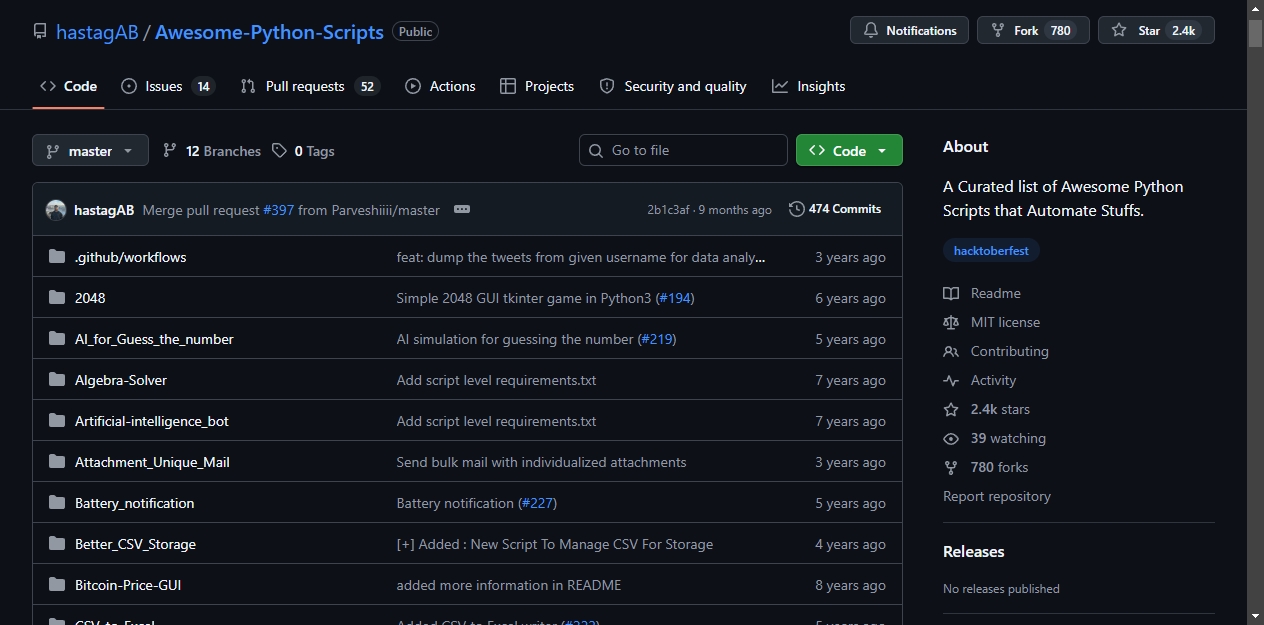Focus the Go to file search field

(x=683, y=150)
